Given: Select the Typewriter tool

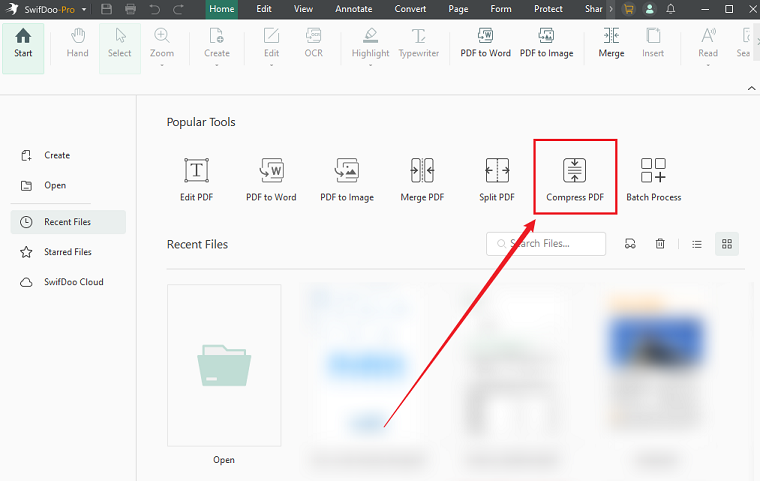Looking at the screenshot, I should (x=419, y=44).
